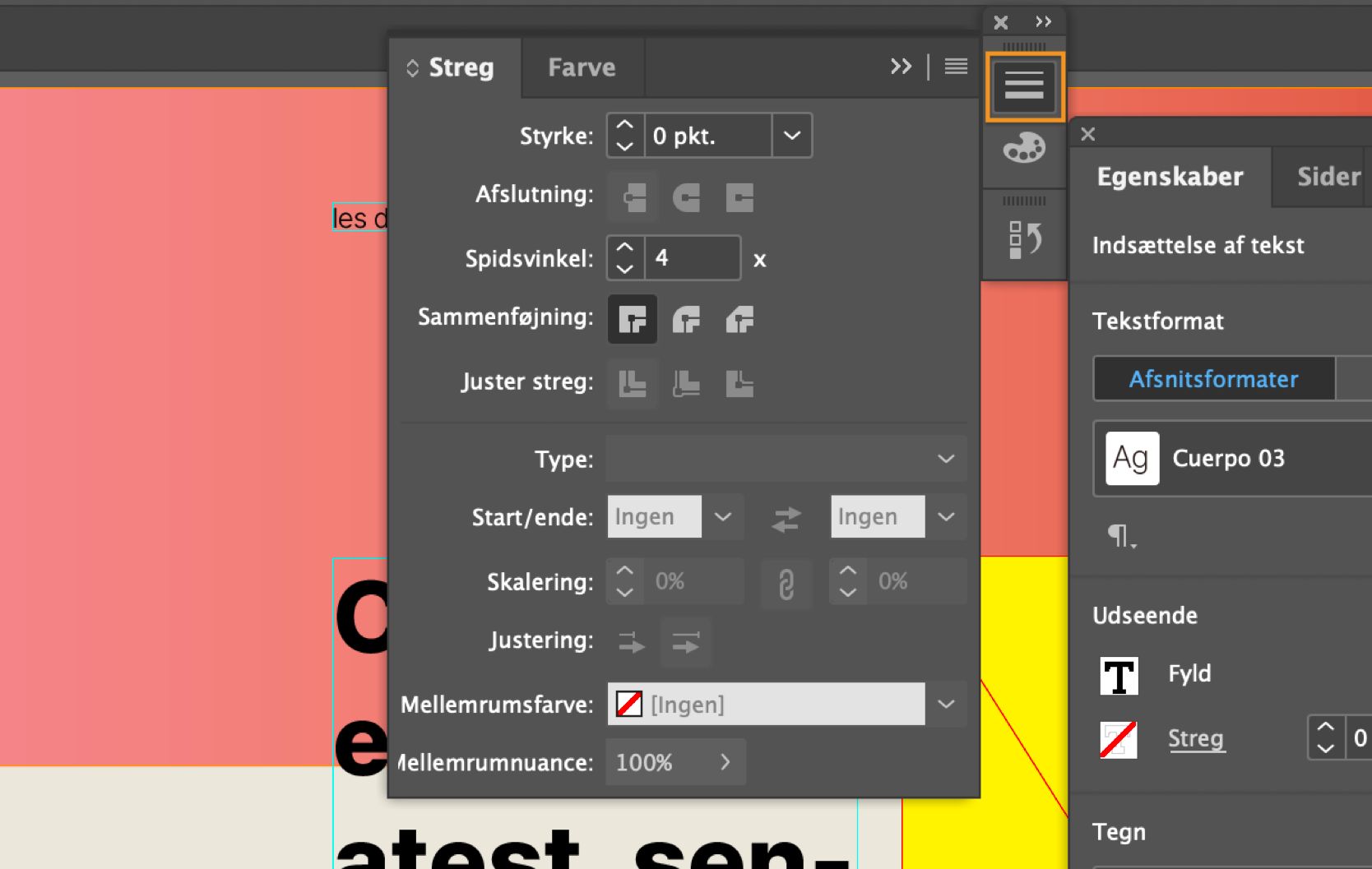The height and width of the screenshot is (869, 1372).
Task: Select Afsnitsformater button
Action: 1213,379
